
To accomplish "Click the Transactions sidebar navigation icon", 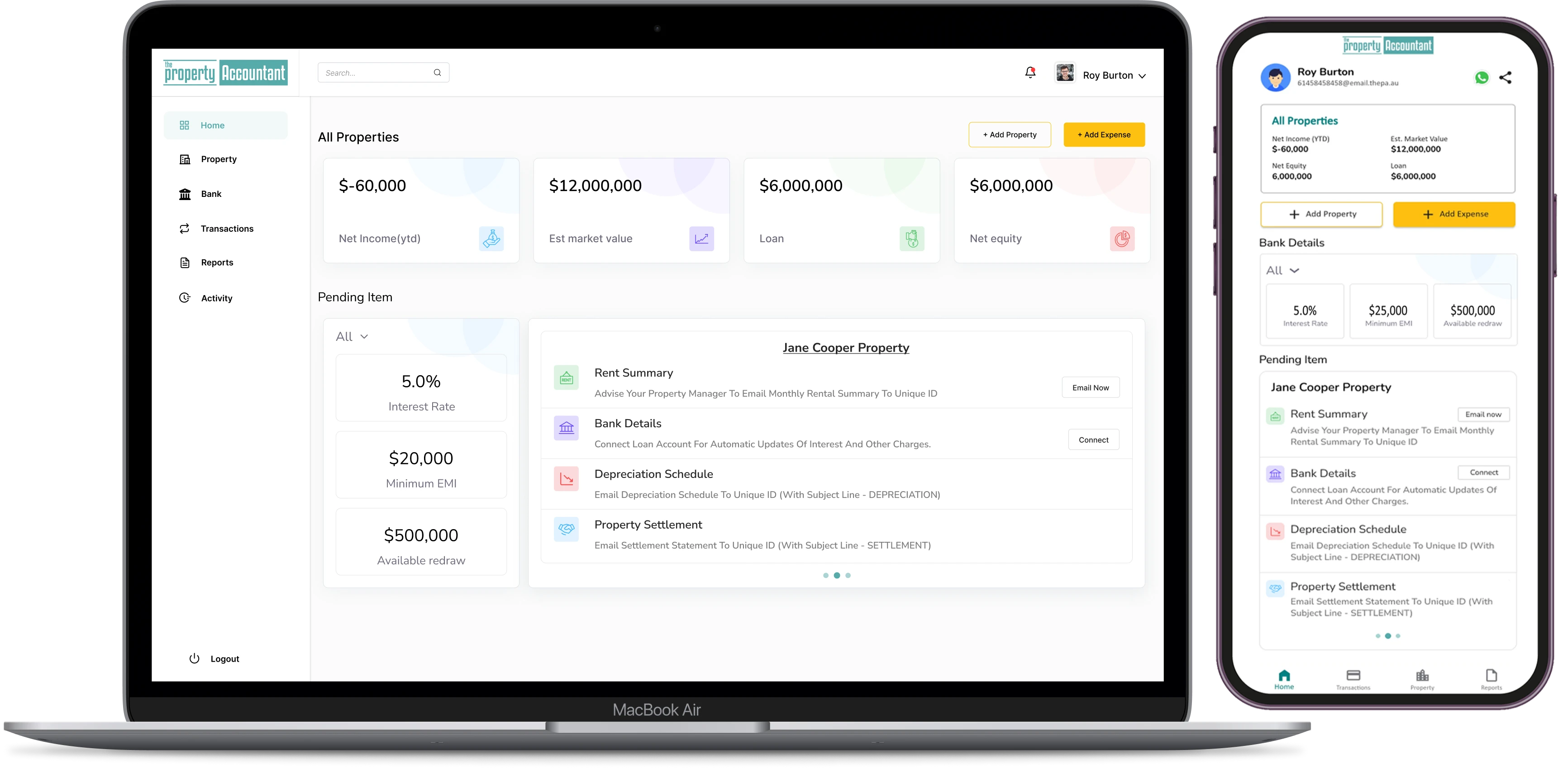I will [184, 227].
